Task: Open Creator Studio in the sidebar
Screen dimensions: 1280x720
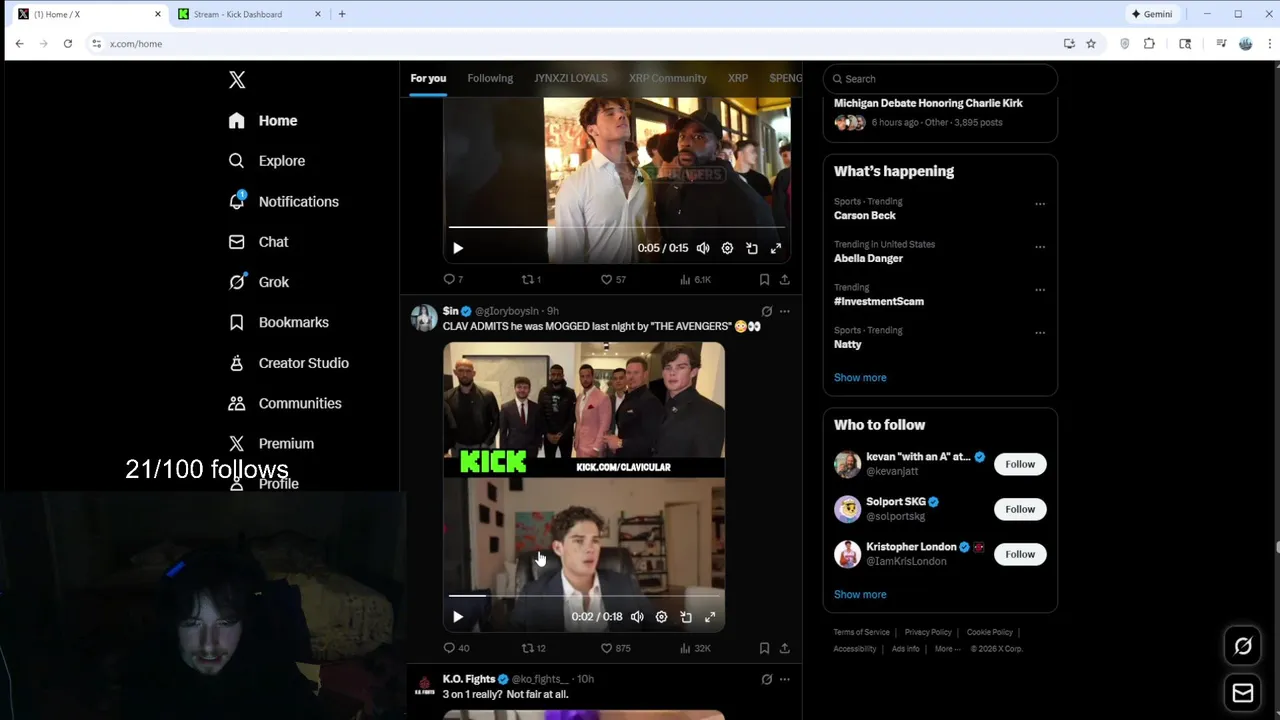Action: click(x=288, y=363)
